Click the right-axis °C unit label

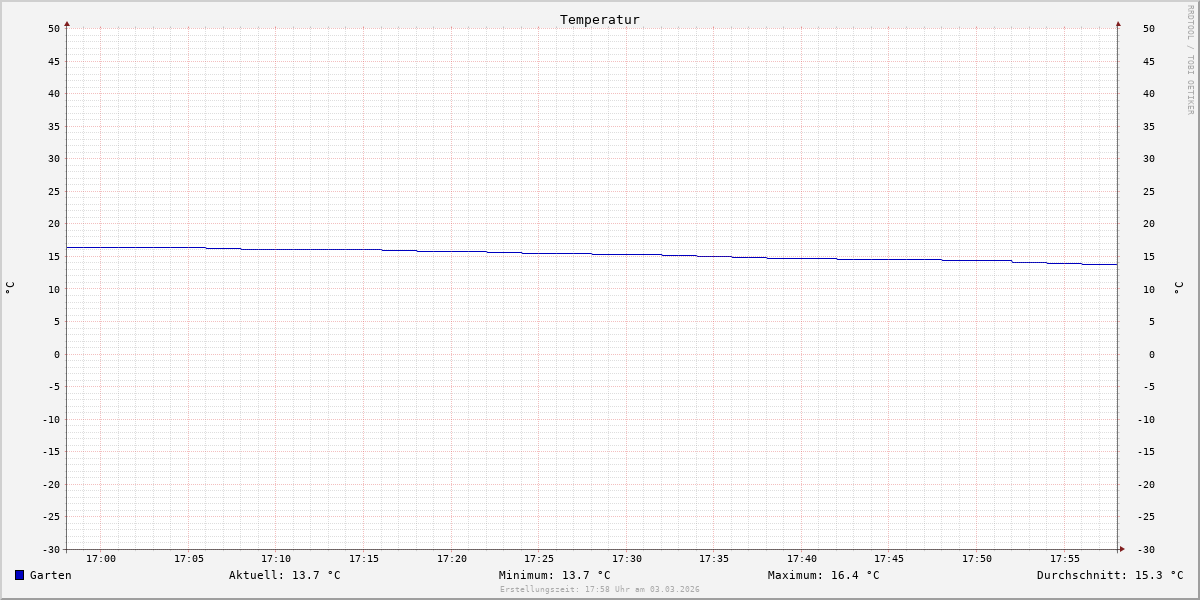click(x=1178, y=287)
